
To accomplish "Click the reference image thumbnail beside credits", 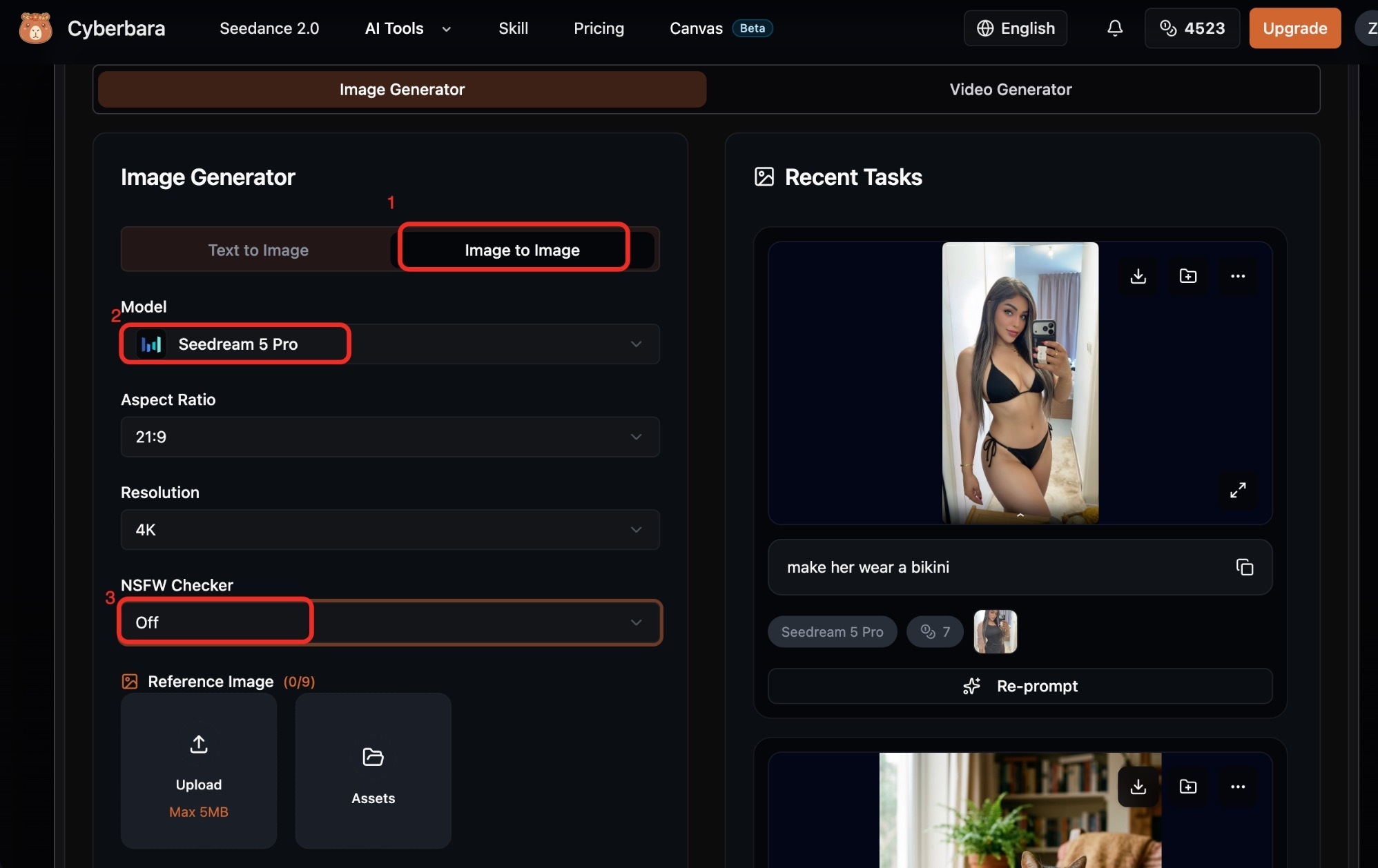I will pyautogui.click(x=996, y=631).
